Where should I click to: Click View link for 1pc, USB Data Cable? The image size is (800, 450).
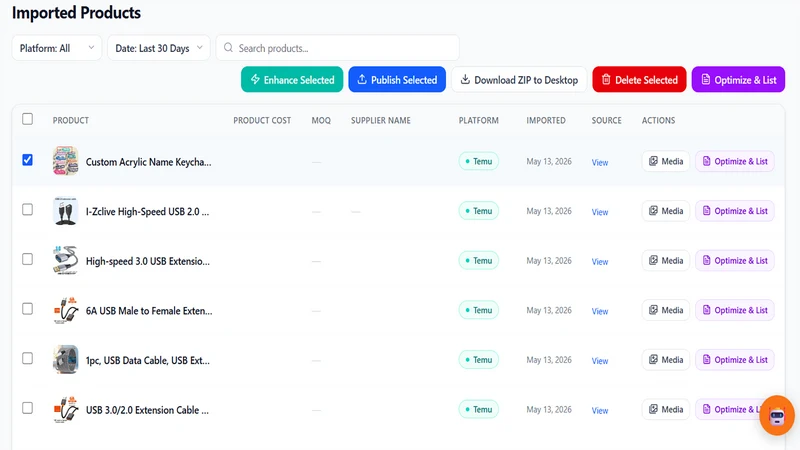click(x=600, y=361)
